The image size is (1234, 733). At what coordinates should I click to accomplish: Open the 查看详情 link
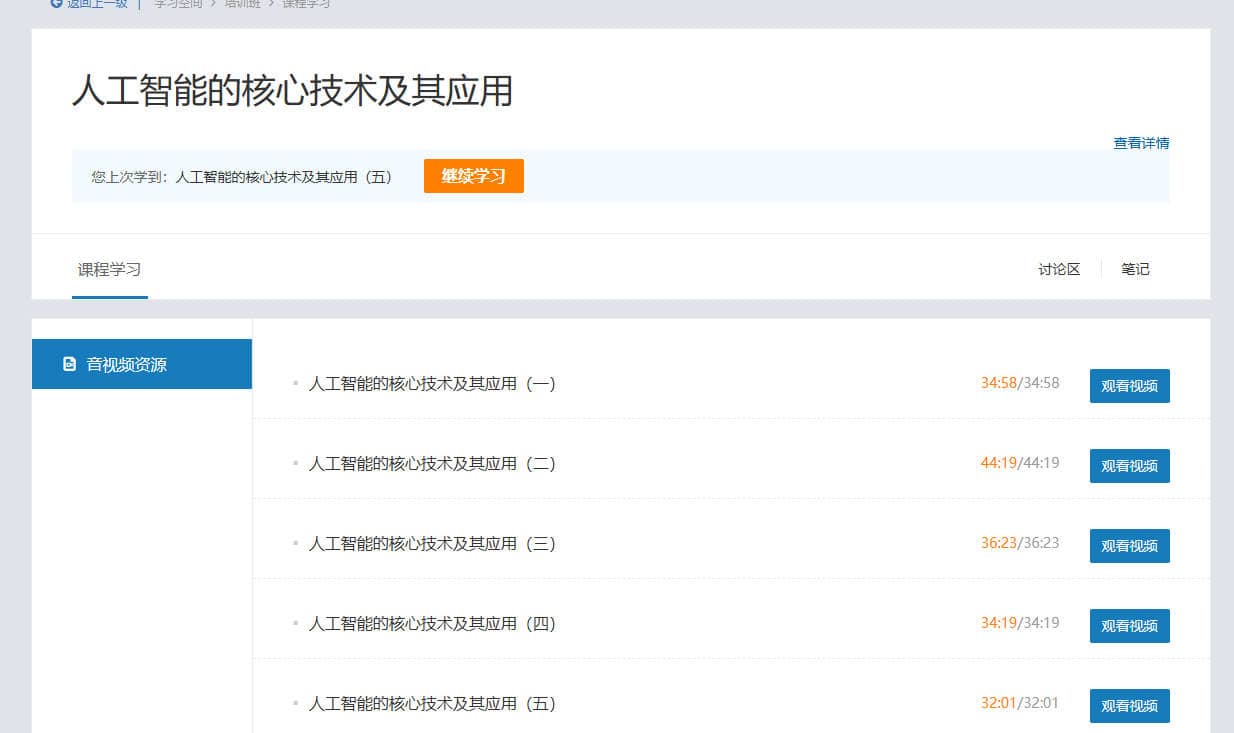tap(1141, 143)
